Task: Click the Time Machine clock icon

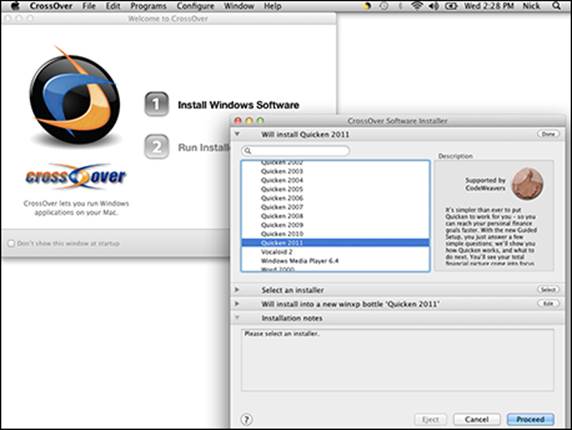Action: (x=384, y=6)
